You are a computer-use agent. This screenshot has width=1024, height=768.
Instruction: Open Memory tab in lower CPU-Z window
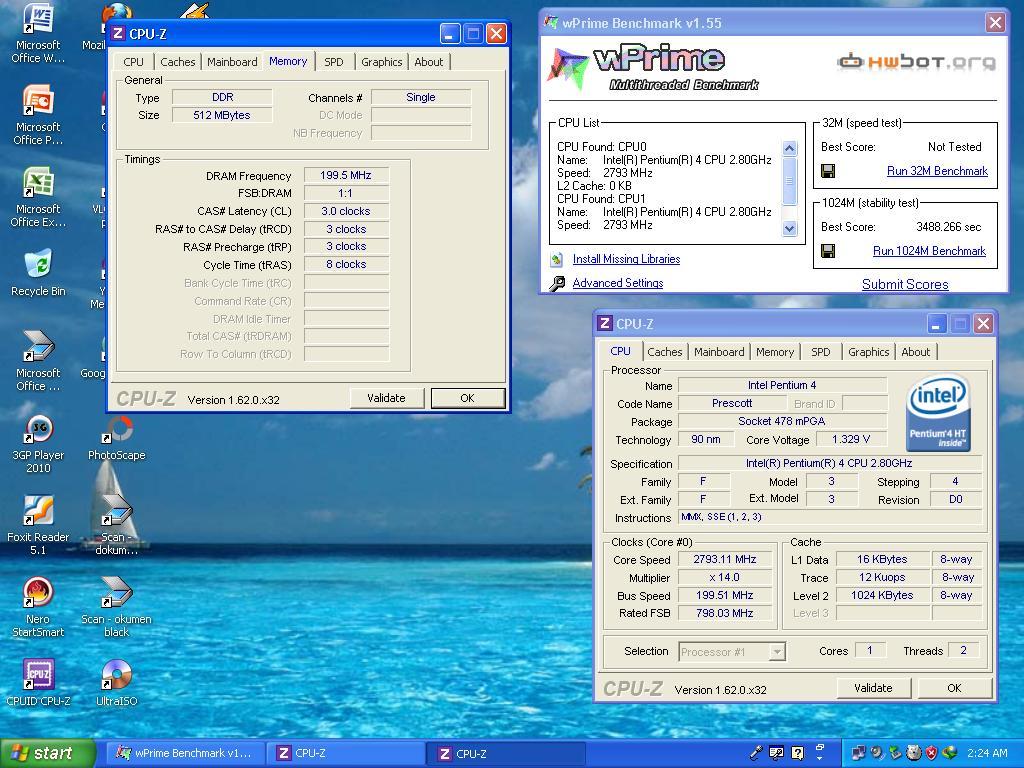point(775,352)
